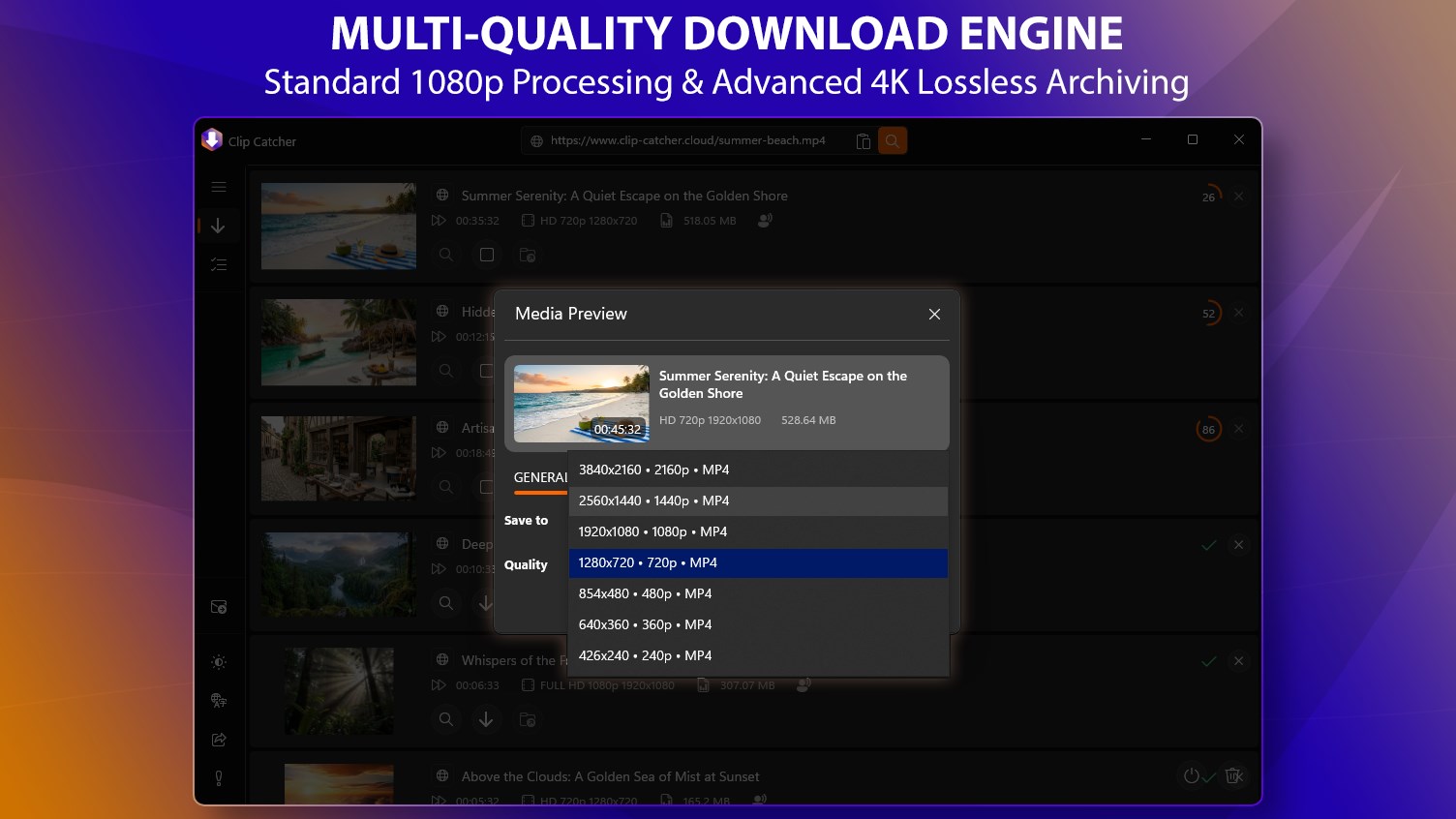
Task: Click the orange search button beside the URL
Action: tap(893, 141)
